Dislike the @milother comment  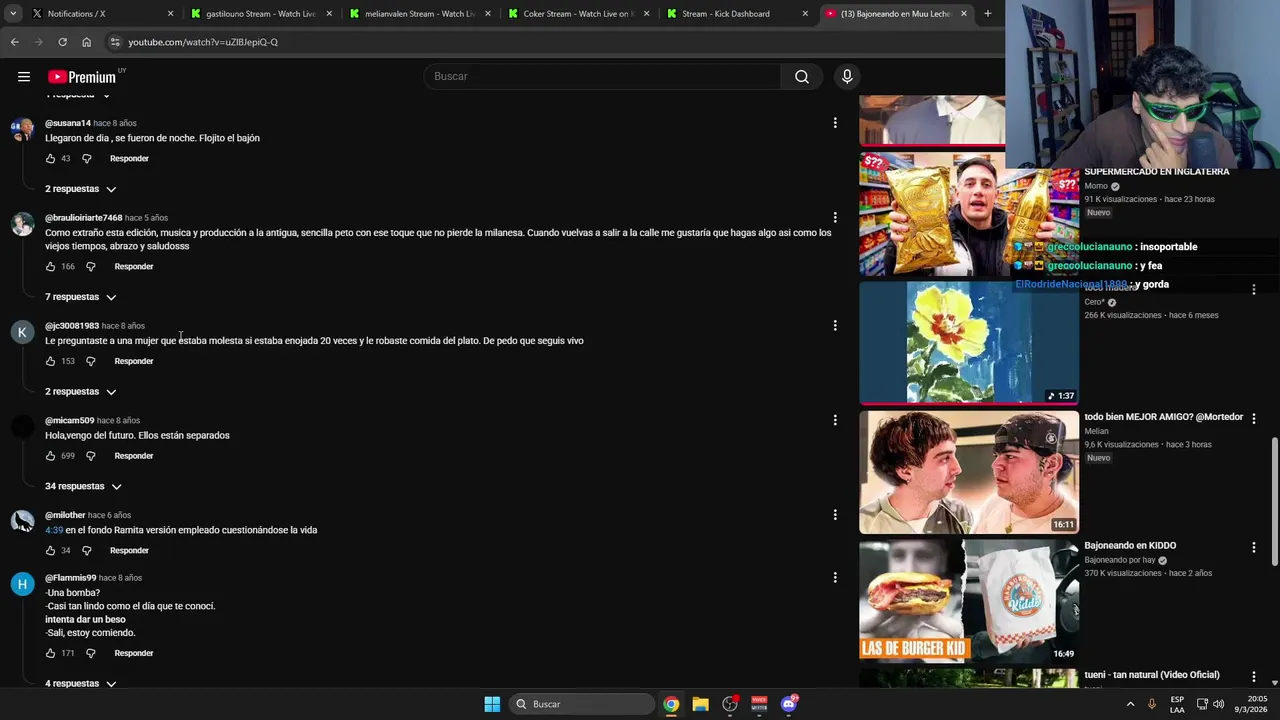click(x=86, y=551)
